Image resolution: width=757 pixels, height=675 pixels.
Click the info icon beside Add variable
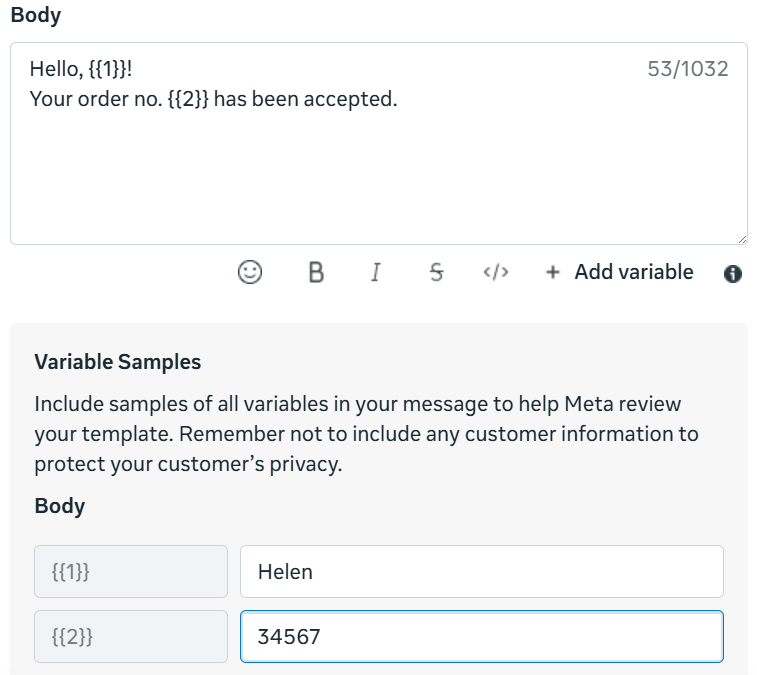pyautogui.click(x=733, y=273)
